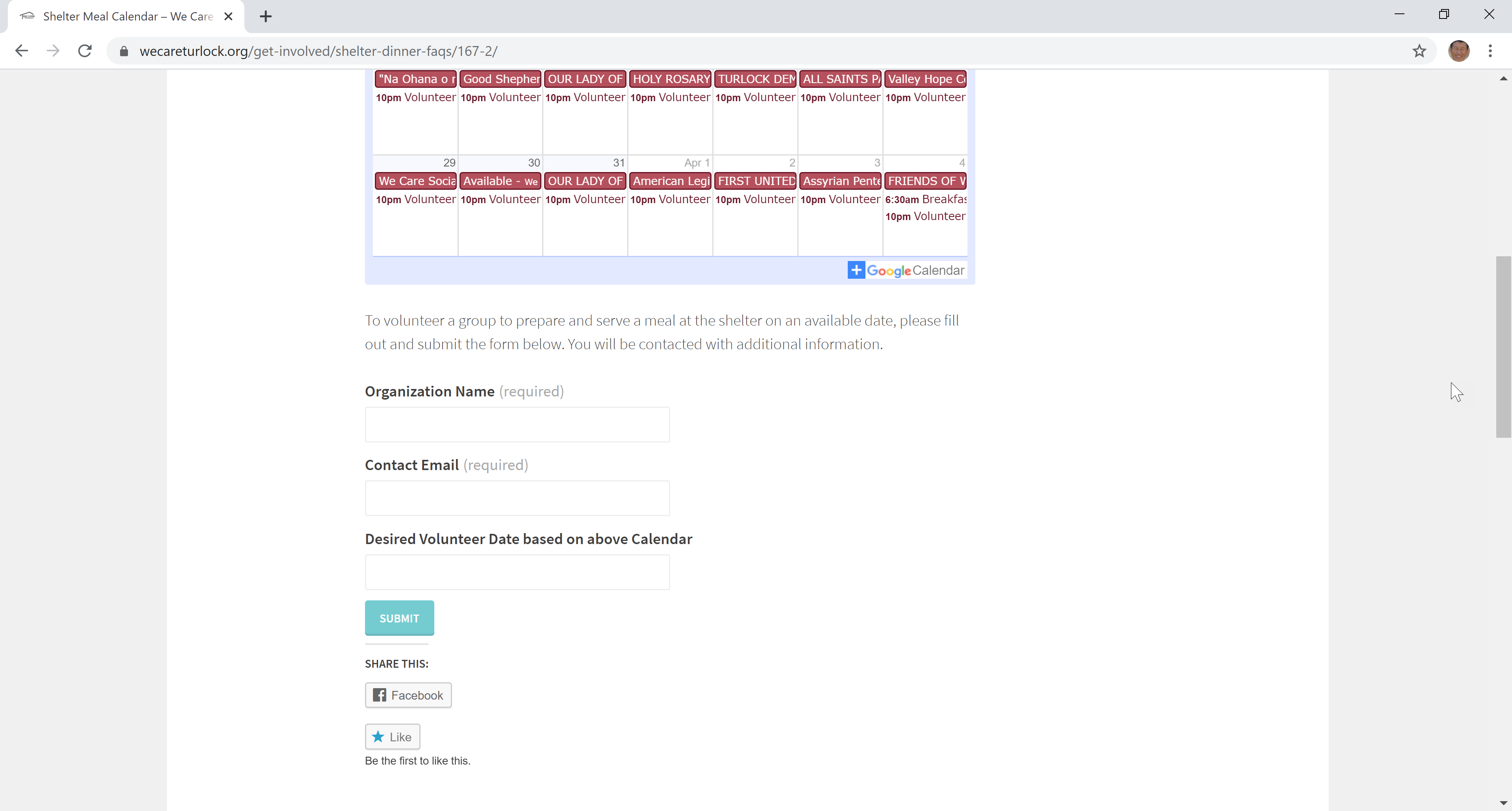Open the 6:30am Breakfast event
Screen dimensions: 1512x811
[x=926, y=199]
